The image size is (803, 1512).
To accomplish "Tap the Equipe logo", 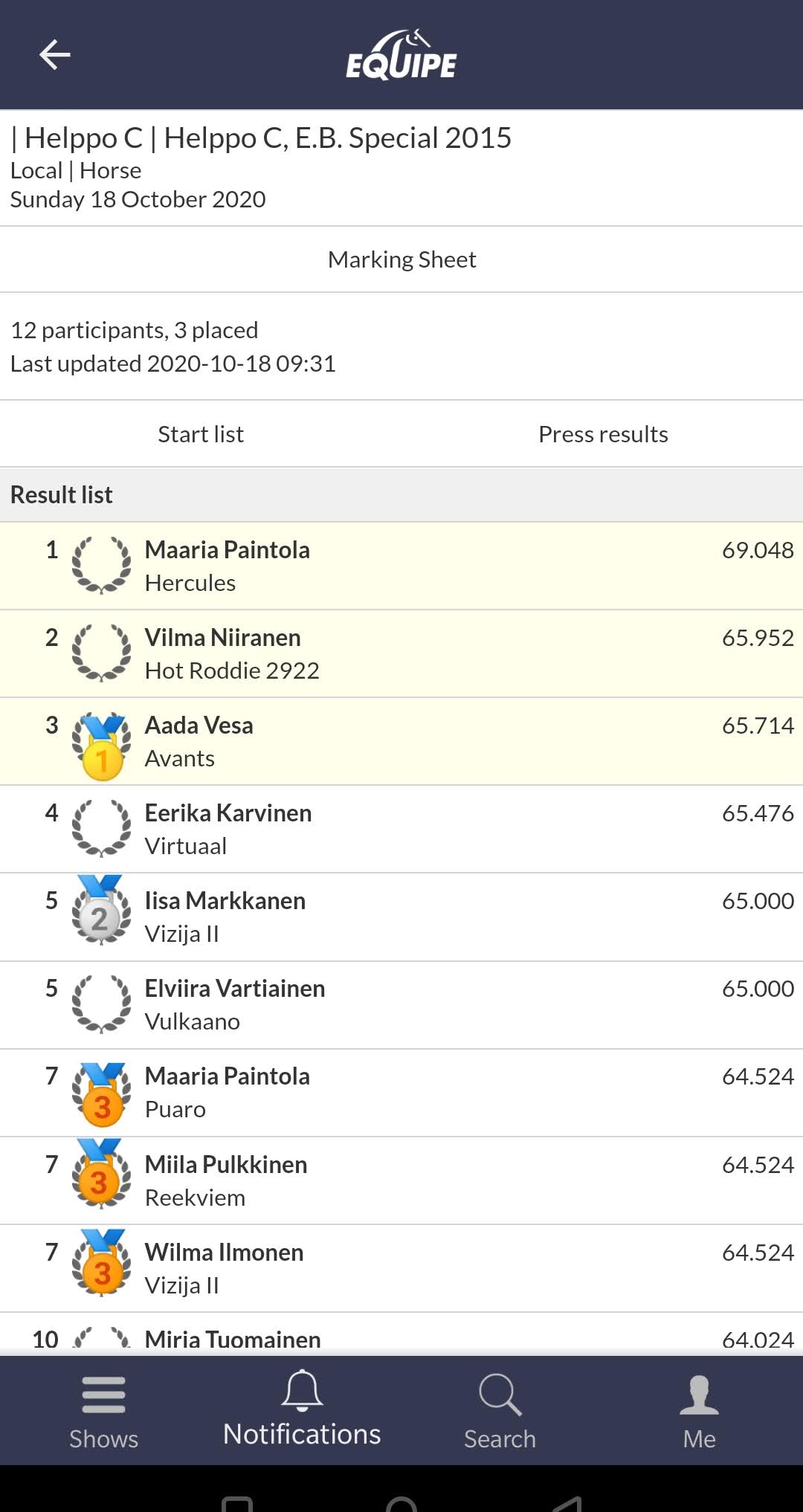I will coord(401,54).
